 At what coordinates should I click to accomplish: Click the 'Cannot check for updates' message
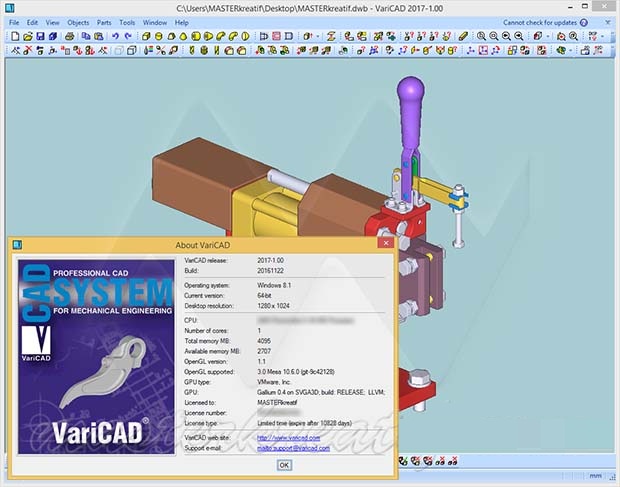point(540,23)
